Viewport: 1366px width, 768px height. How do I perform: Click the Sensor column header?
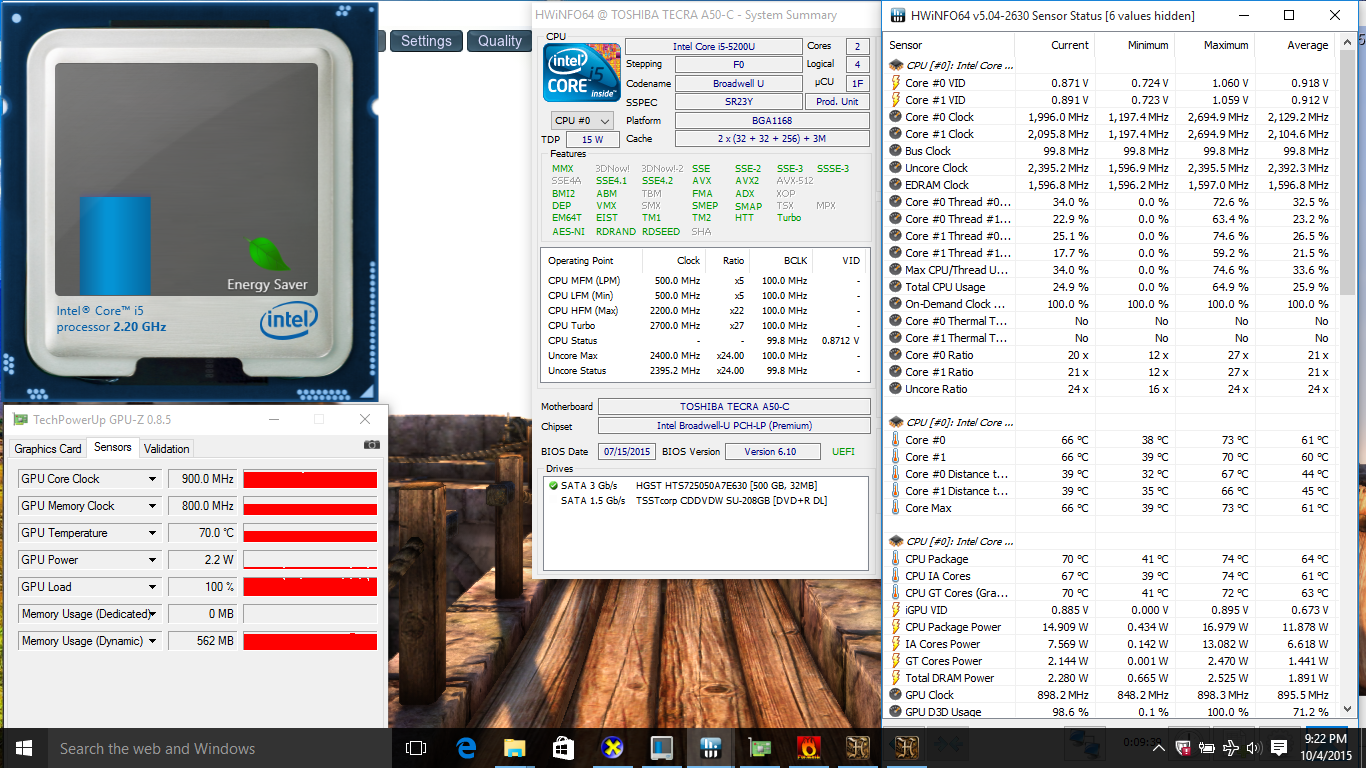[x=950, y=45]
